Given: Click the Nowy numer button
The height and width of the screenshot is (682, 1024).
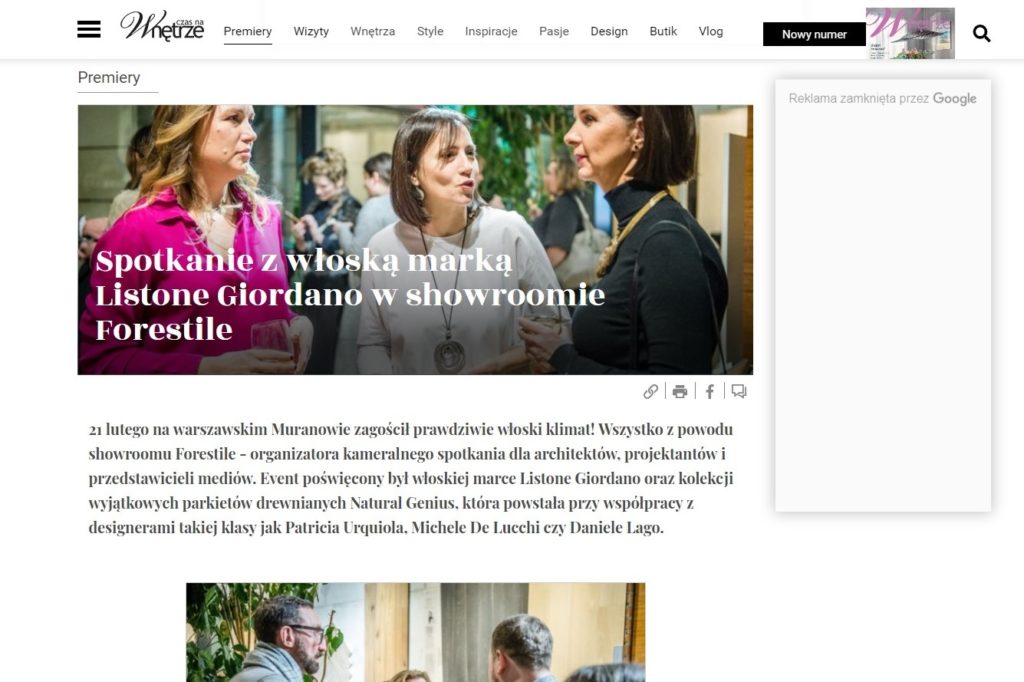Looking at the screenshot, I should click(814, 34).
